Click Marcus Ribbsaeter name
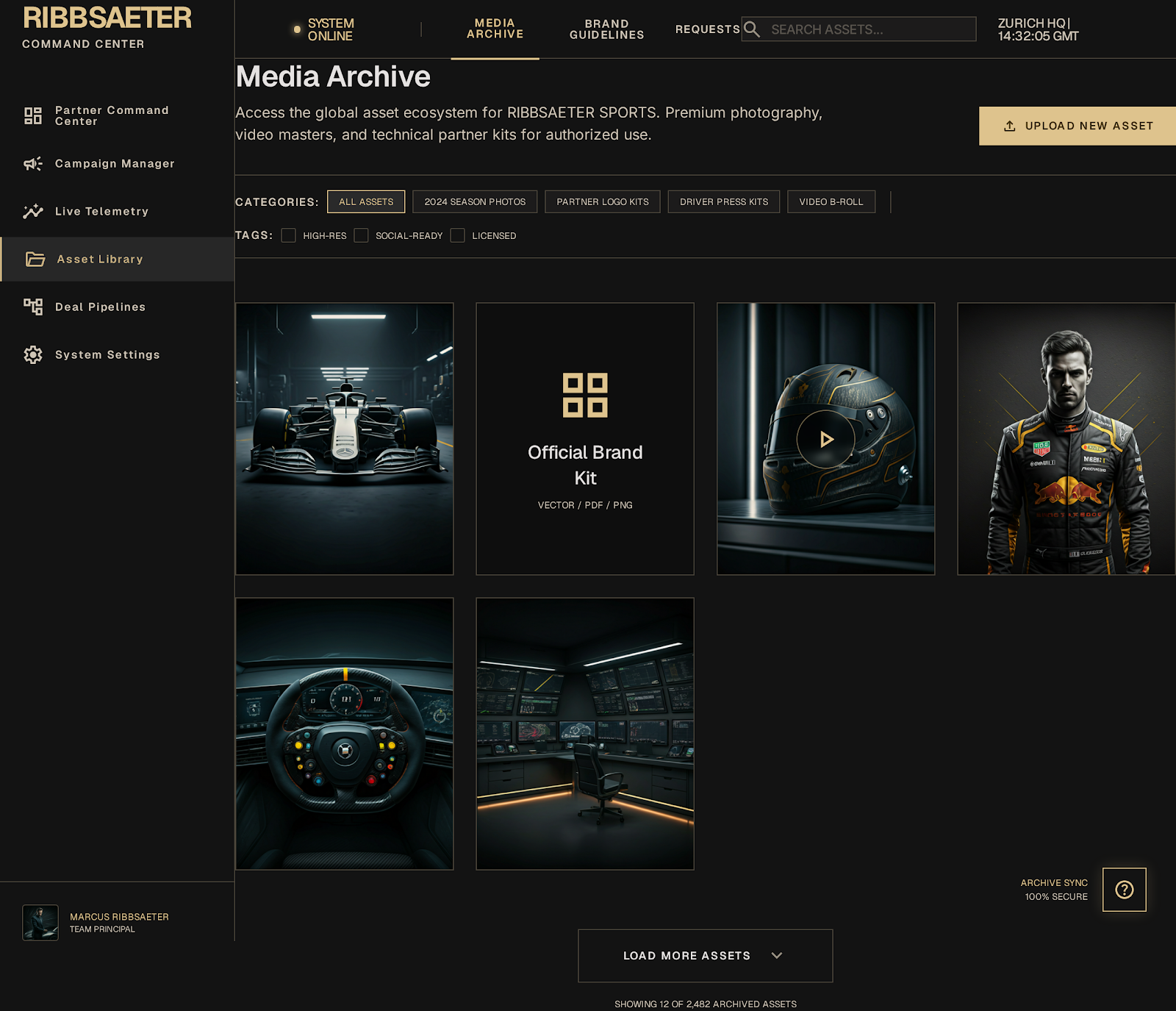 pos(119,917)
